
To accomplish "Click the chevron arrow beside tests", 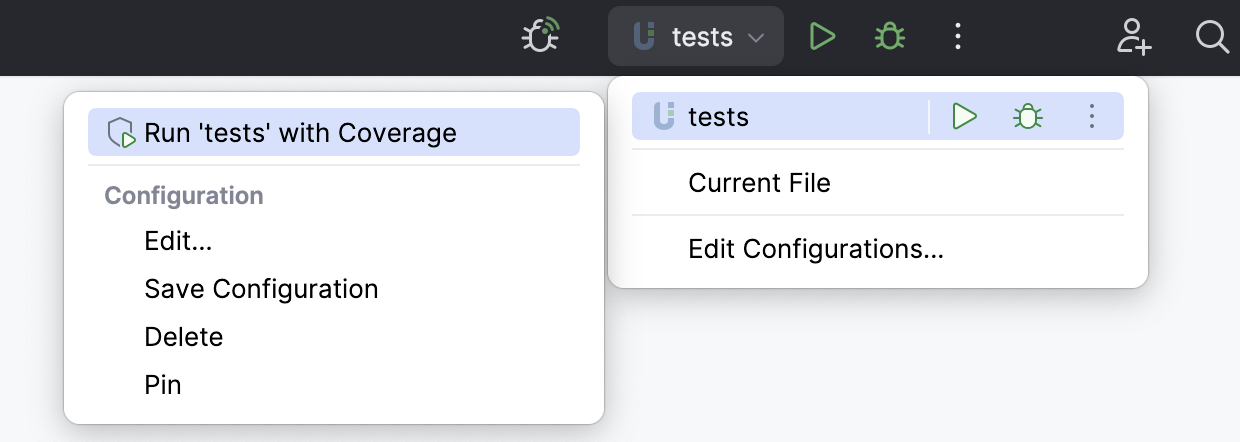I will pyautogui.click(x=756, y=38).
